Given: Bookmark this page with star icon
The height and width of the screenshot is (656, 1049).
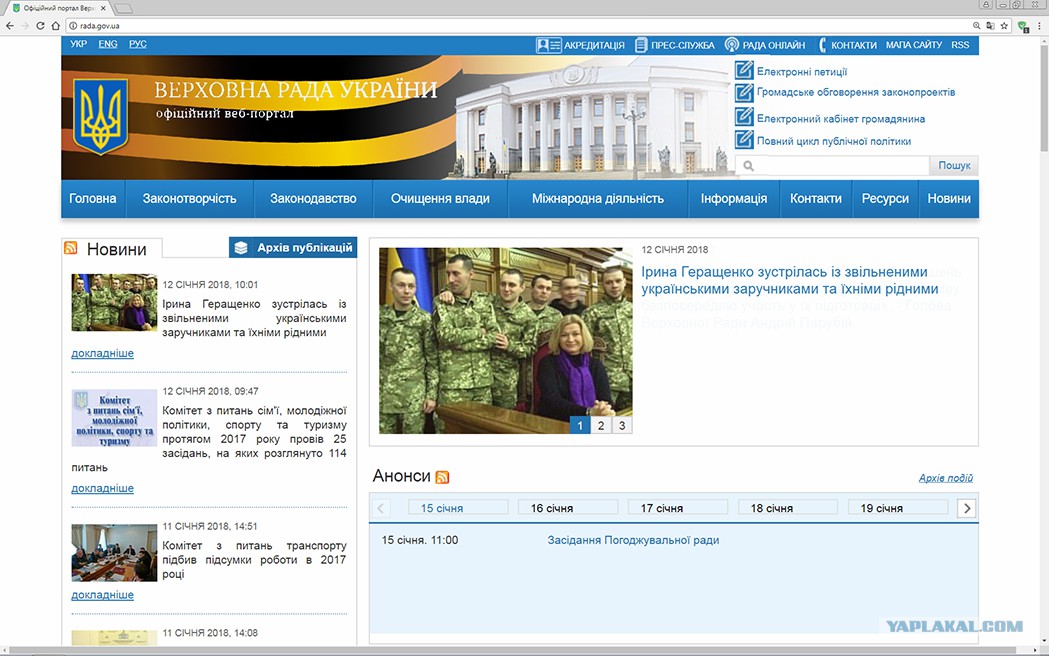Looking at the screenshot, I should [1004, 25].
